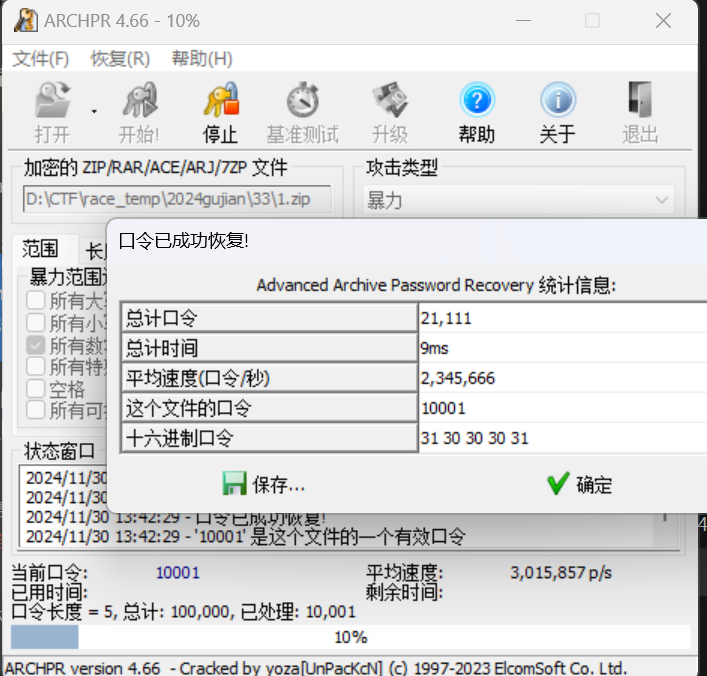This screenshot has width=707, height=676.
Task: Open the 恢复(R) menu
Action: 120,59
